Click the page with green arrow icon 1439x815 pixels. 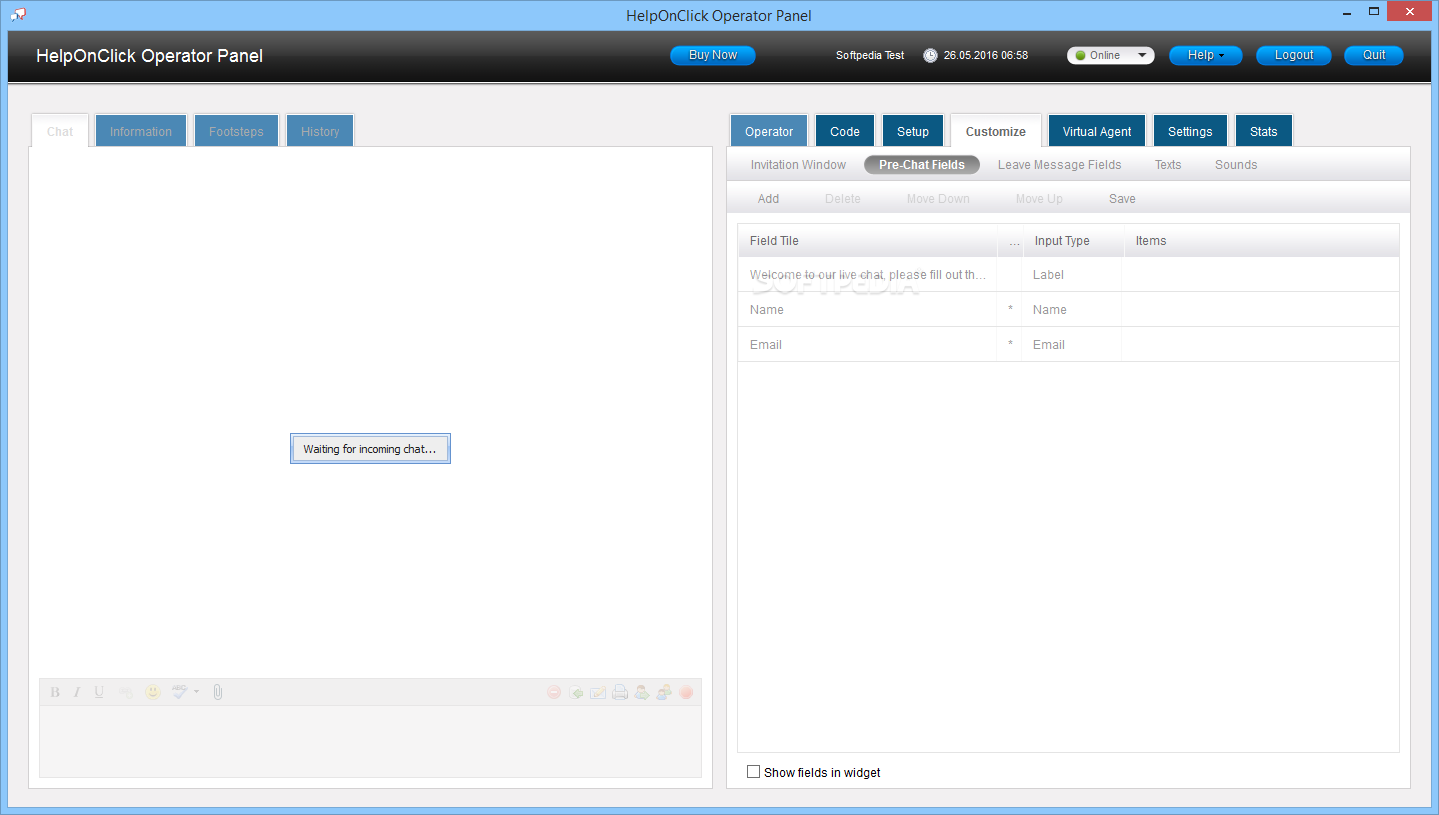coord(576,692)
